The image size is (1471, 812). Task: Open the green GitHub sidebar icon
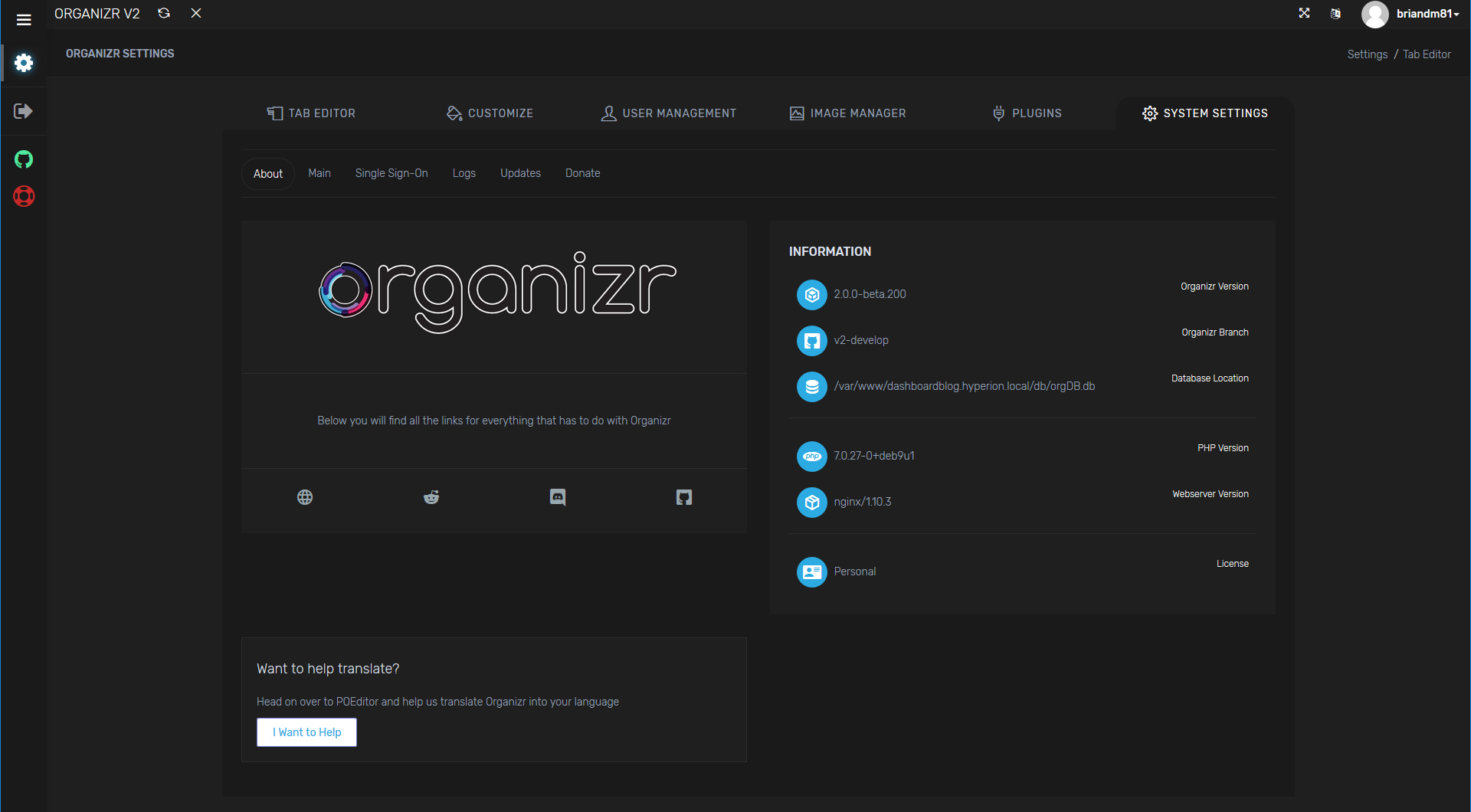(x=24, y=159)
